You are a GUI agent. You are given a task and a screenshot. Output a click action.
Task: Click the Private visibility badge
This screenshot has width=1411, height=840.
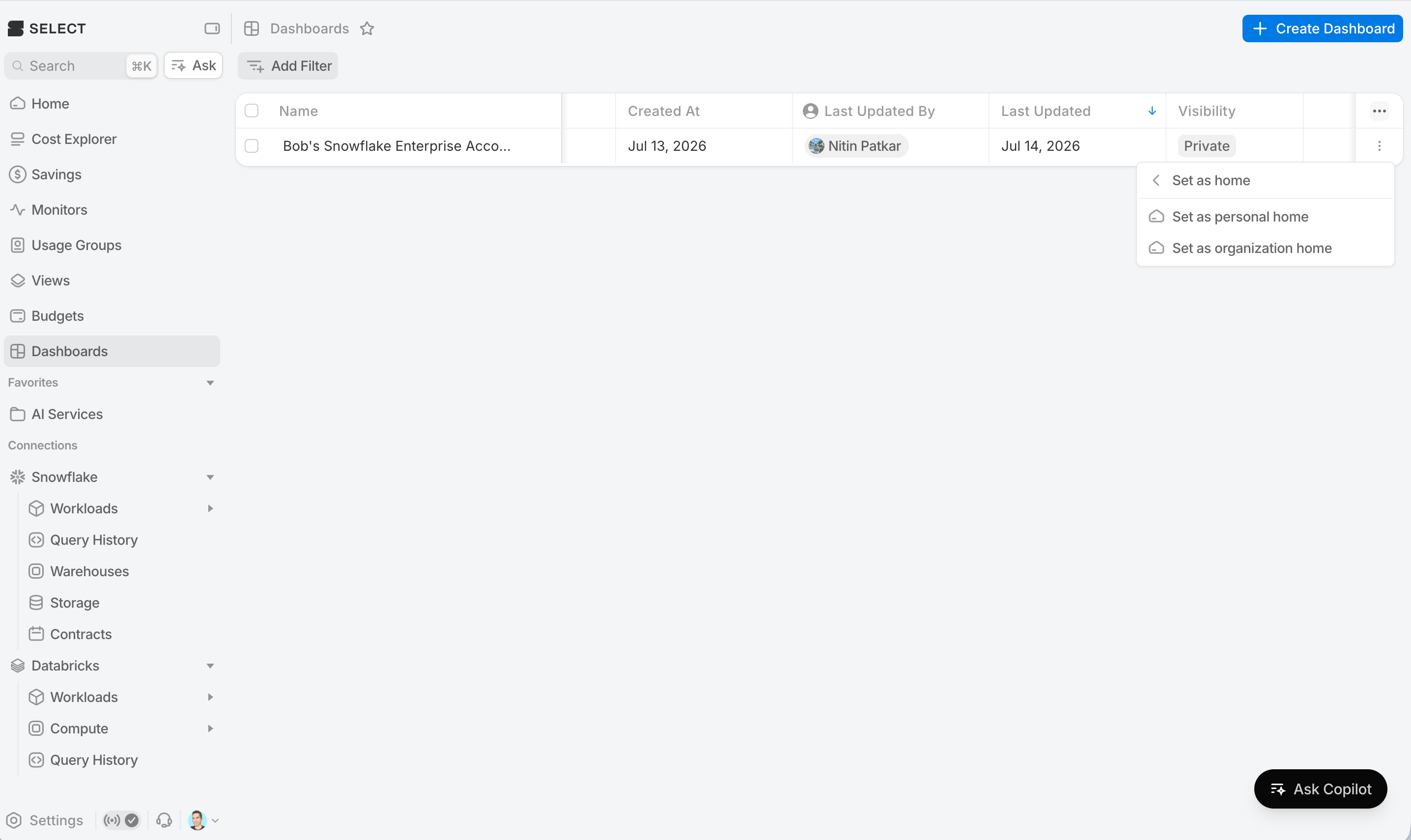click(1207, 146)
